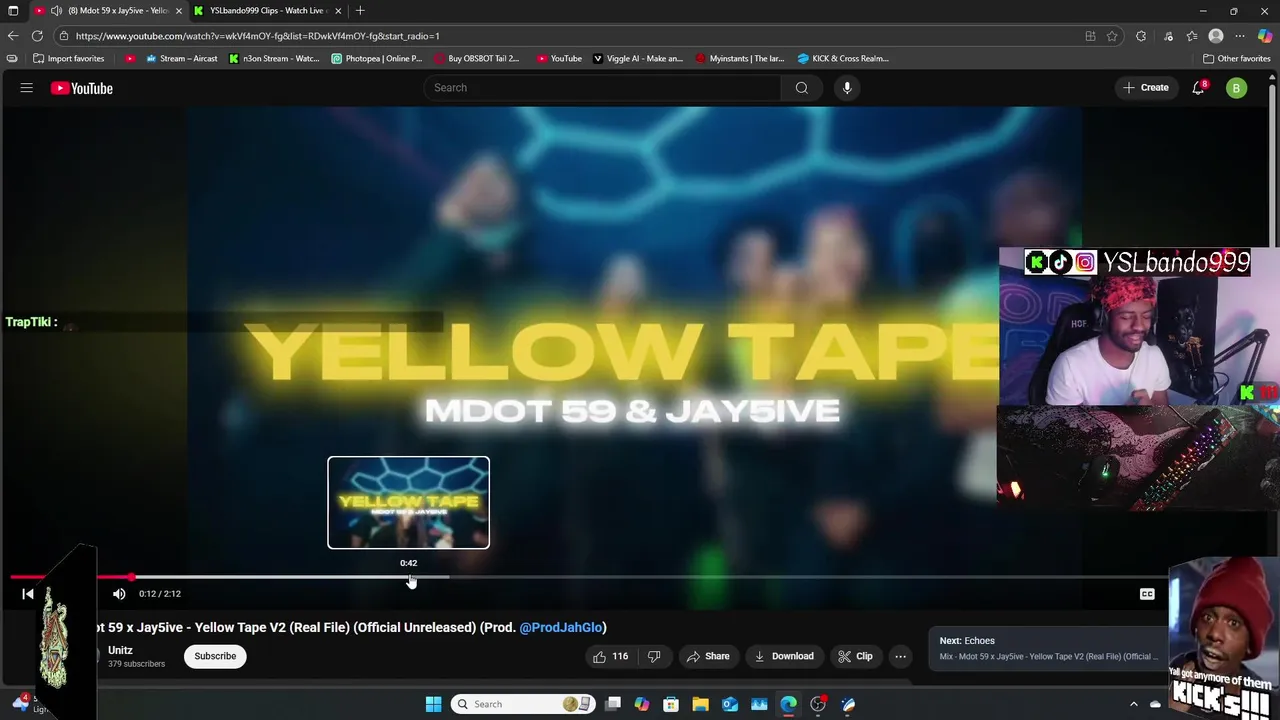Image resolution: width=1280 pixels, height=720 pixels.
Task: Open the Edge profile icon
Action: 1216,36
